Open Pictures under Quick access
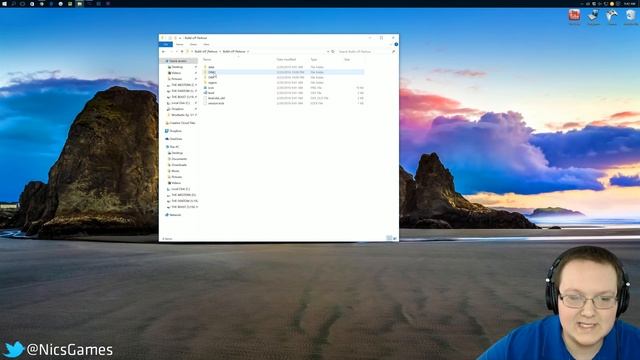 point(176,79)
